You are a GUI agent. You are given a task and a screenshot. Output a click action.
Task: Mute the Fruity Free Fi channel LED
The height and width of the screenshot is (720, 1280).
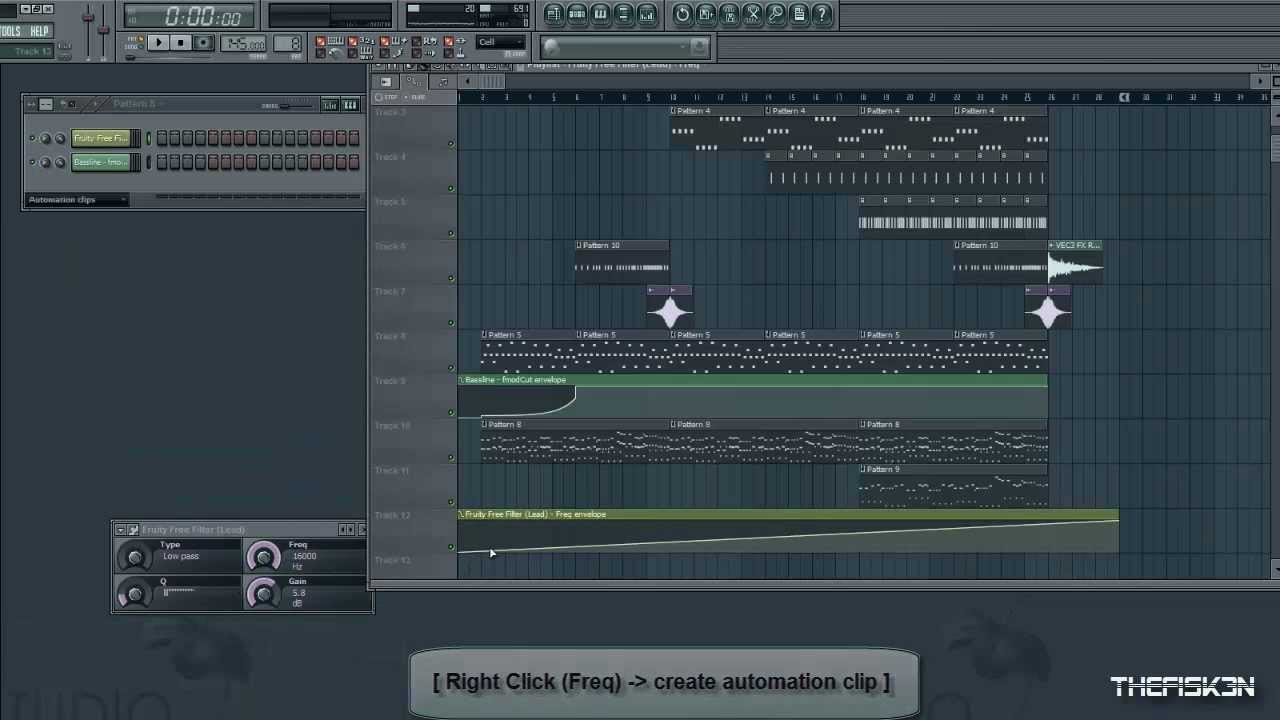[32, 139]
